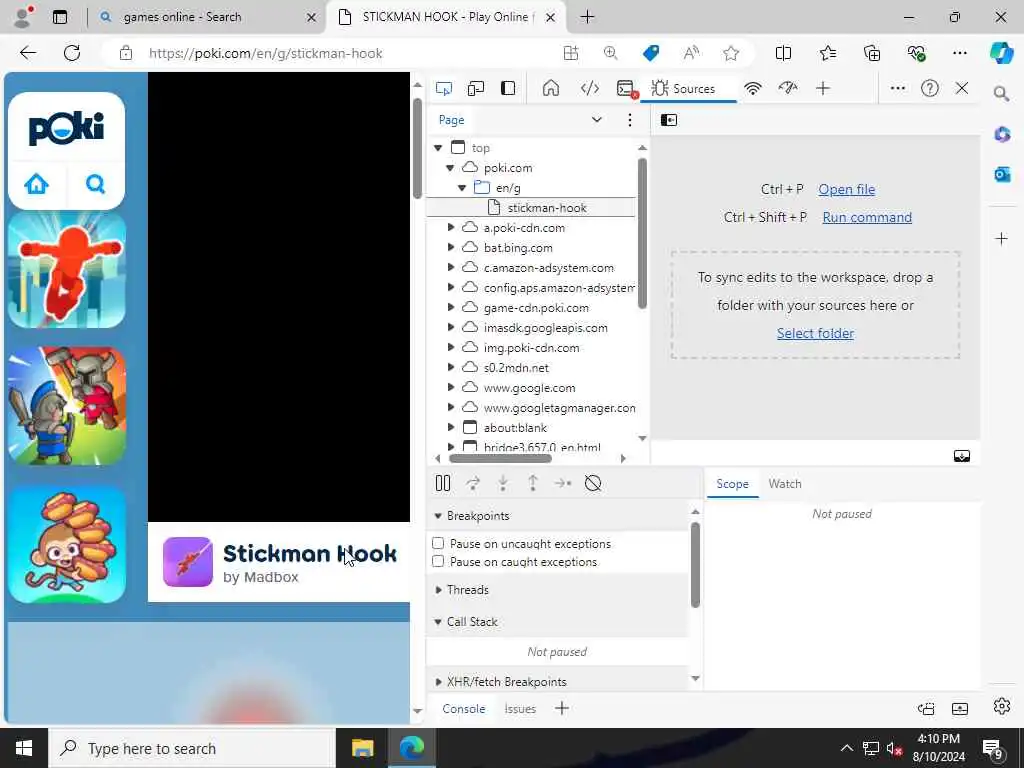Viewport: 1024px width, 768px height.
Task: Toggle device emulation icon
Action: [x=475, y=88]
